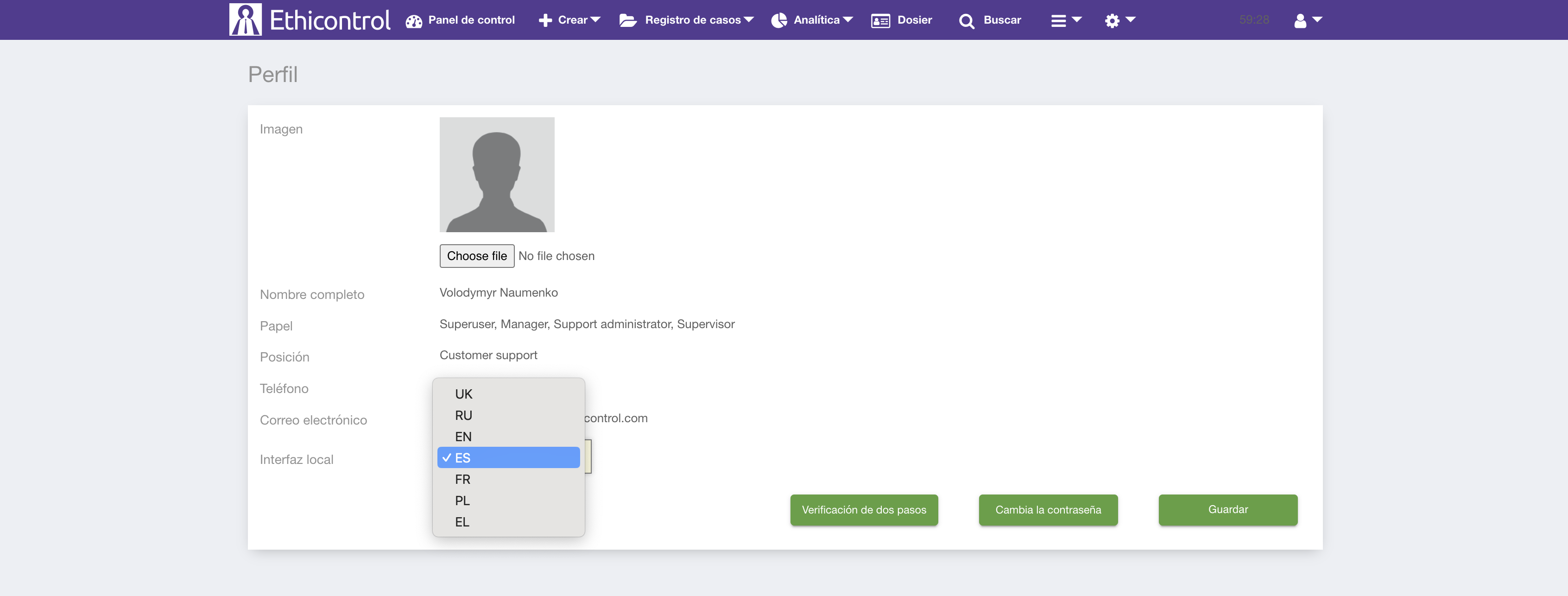Expand the Crear dropdown
The height and width of the screenshot is (596, 1568).
570,20
